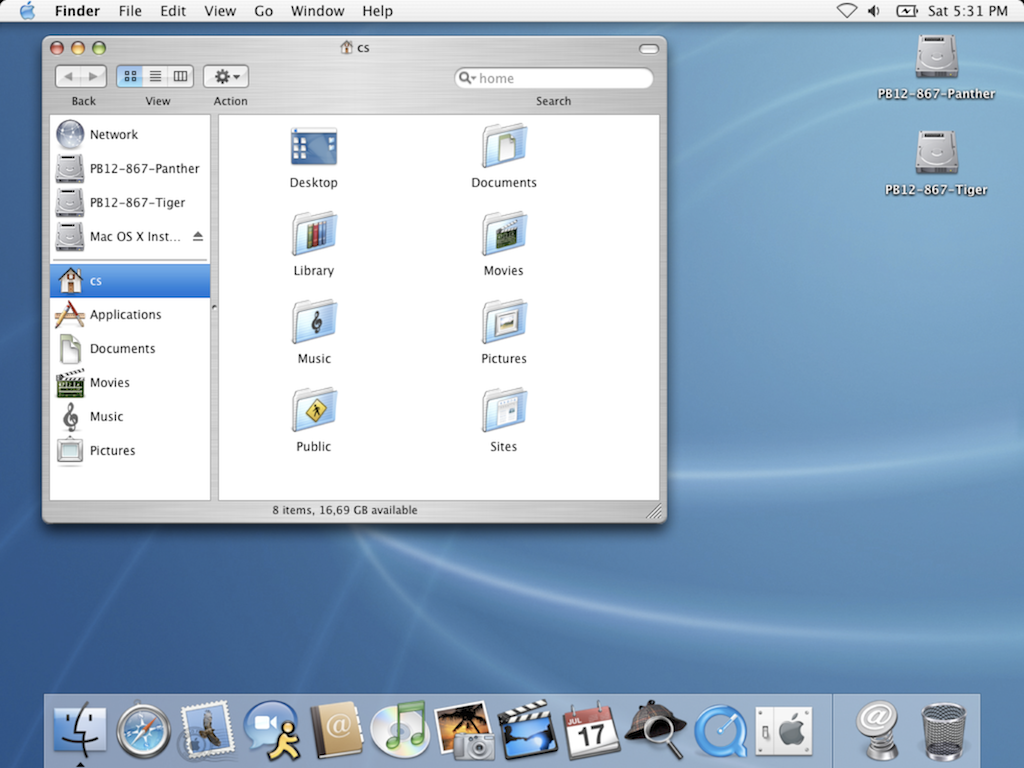
Task: Click the AirPort status icon in menu bar
Action: 847,10
